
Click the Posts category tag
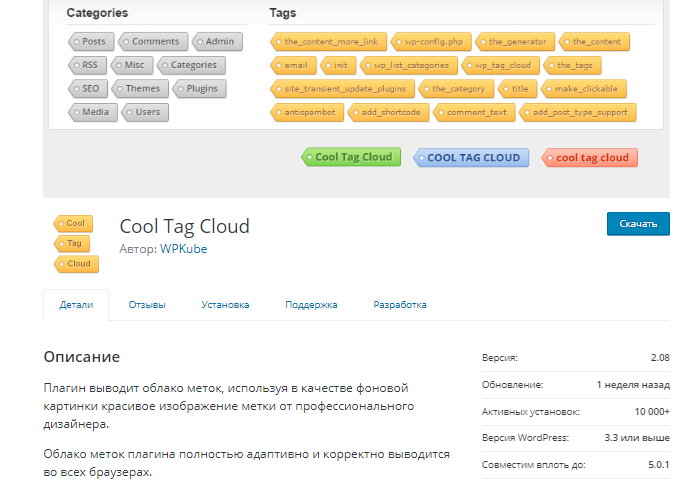point(91,42)
